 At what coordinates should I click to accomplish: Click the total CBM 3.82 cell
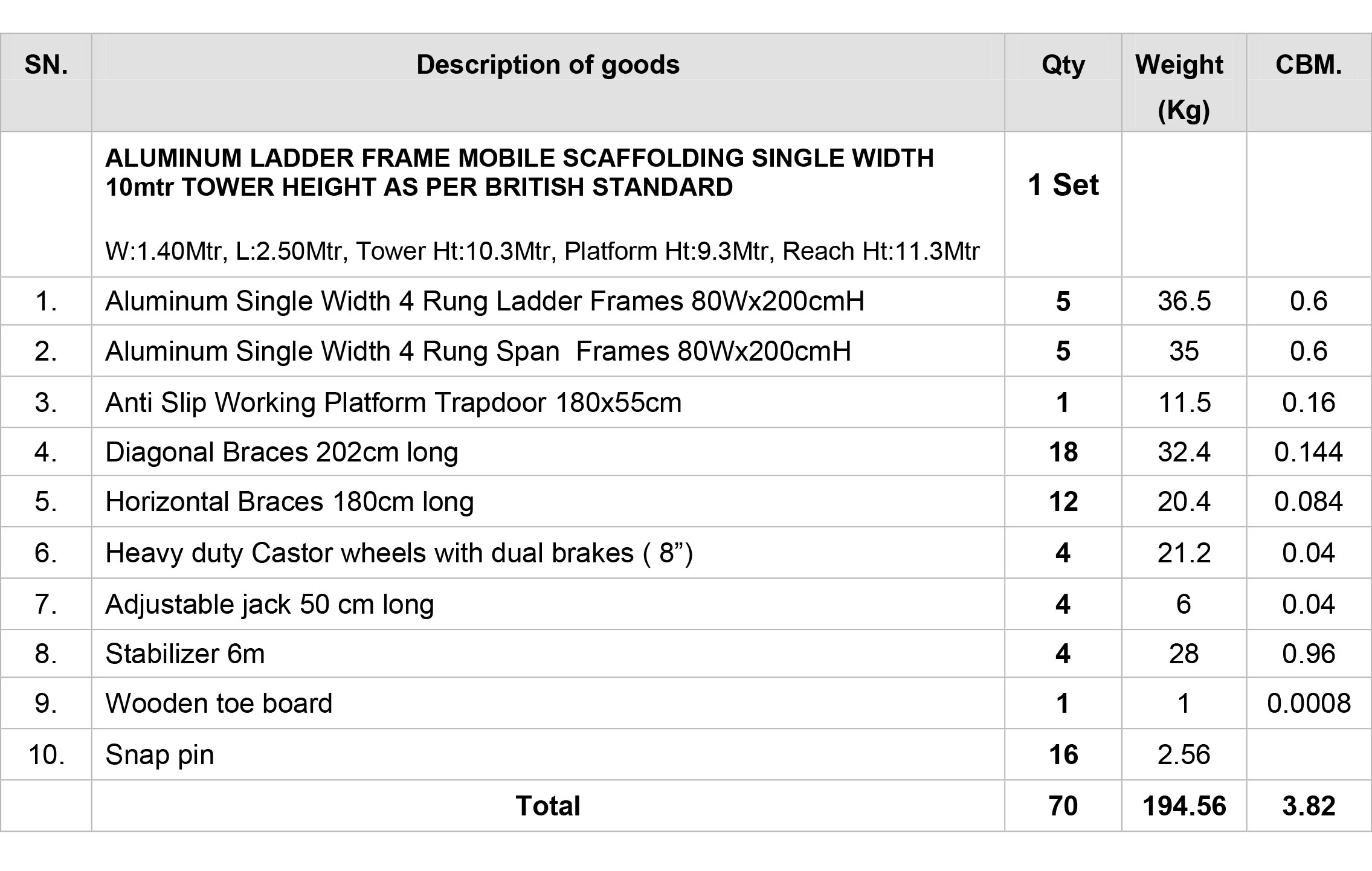pos(1309,806)
